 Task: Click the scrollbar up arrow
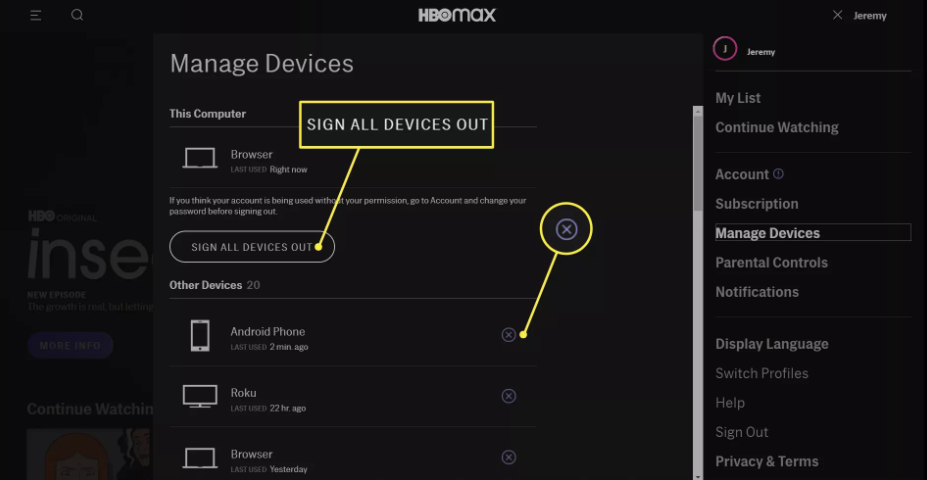[698, 111]
